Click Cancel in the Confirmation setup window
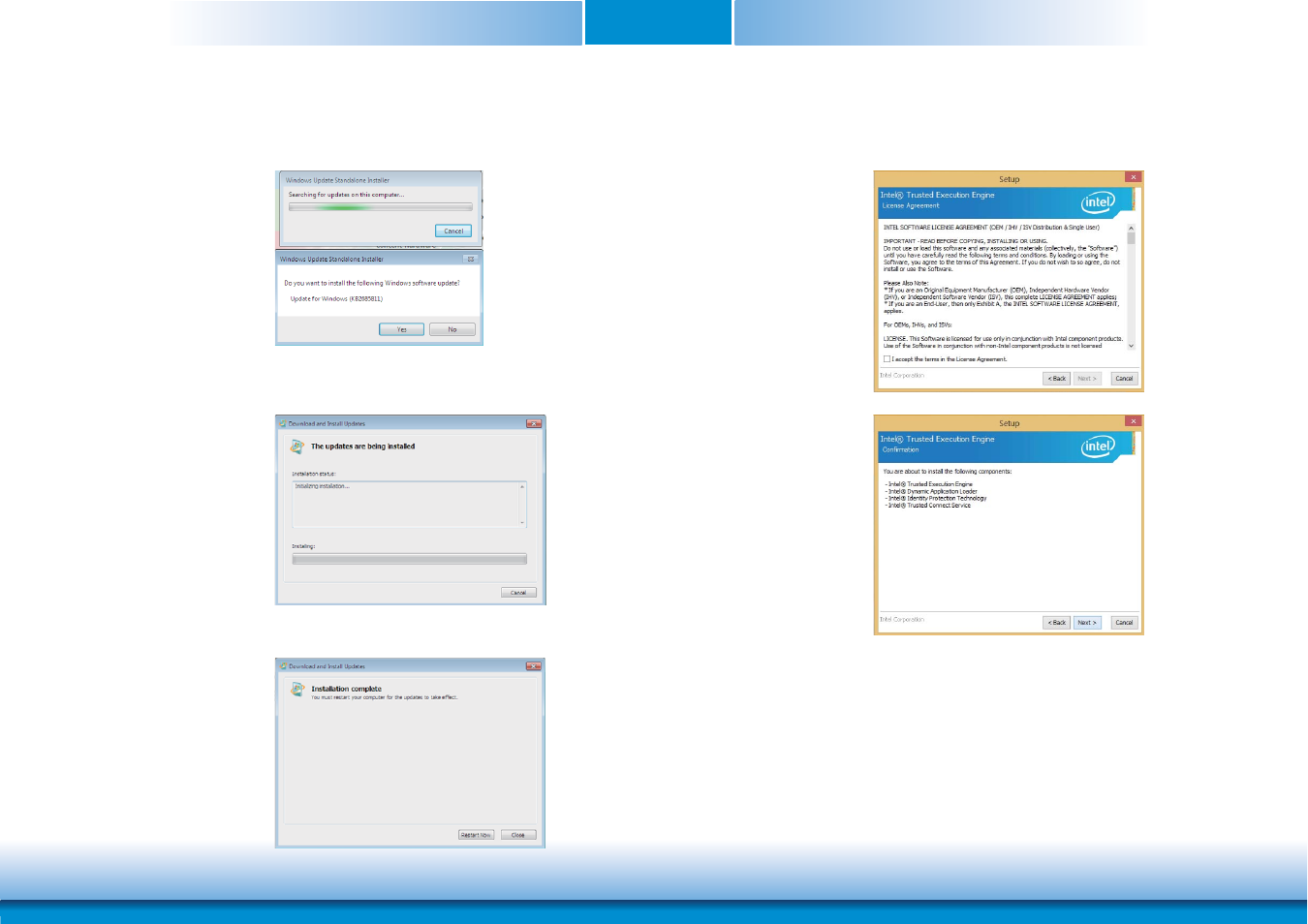Viewport: 1308px width, 924px height. [x=1124, y=622]
